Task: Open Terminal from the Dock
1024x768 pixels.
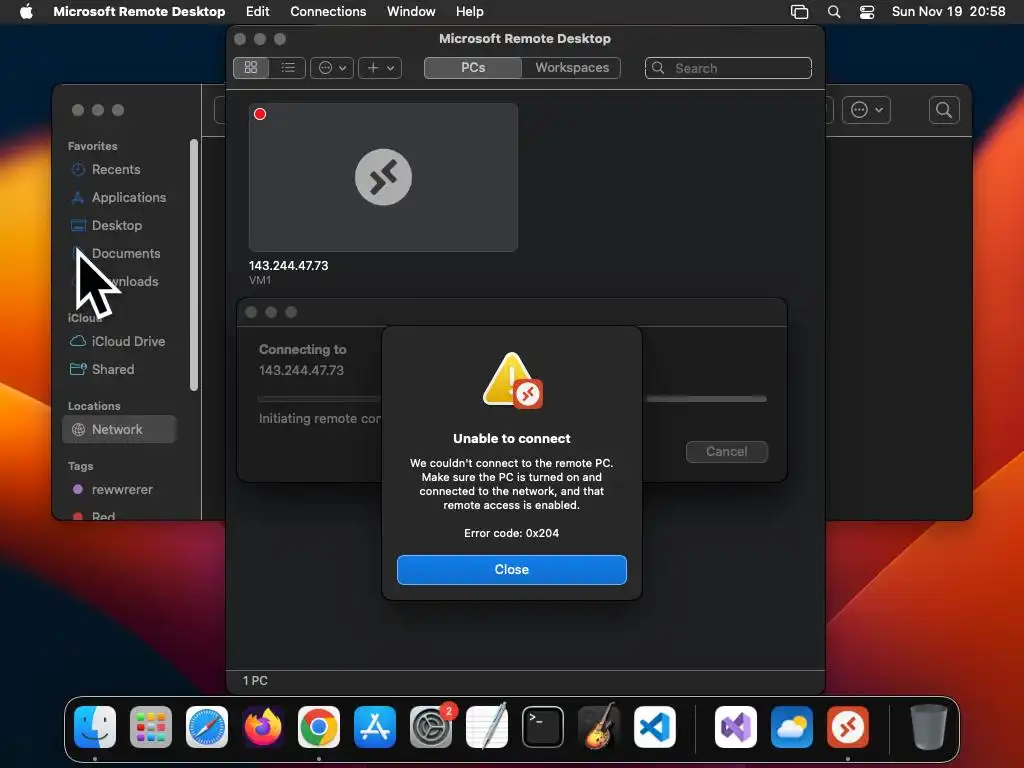Action: pos(543,727)
